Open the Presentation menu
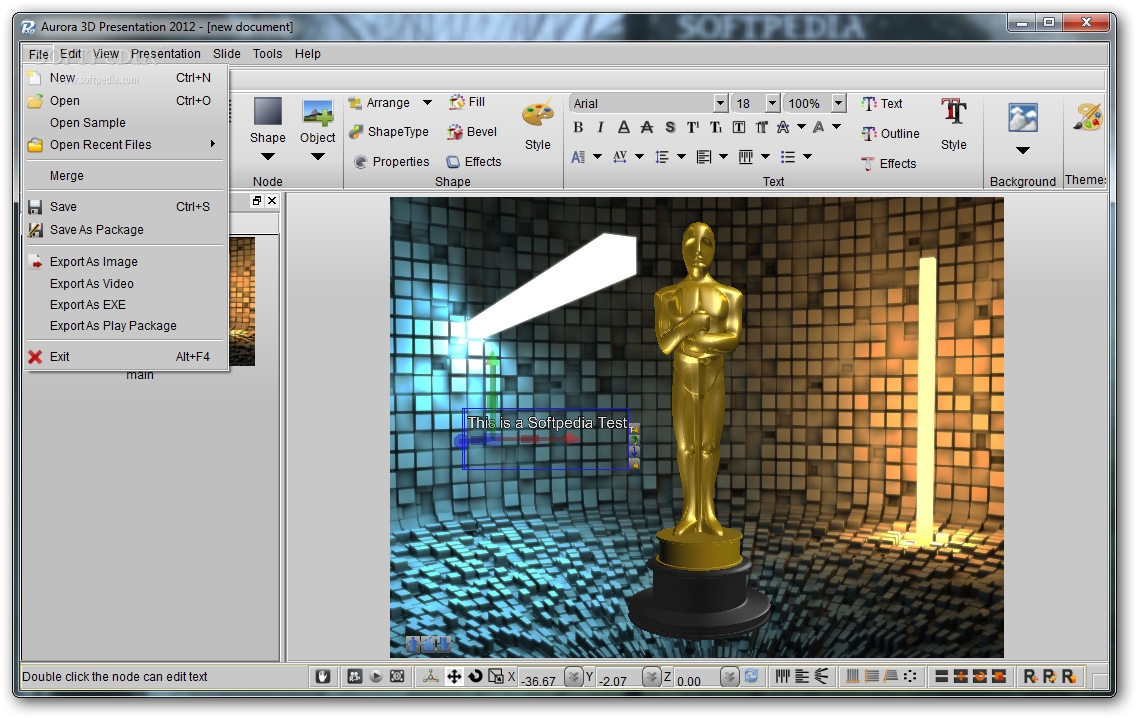The height and width of the screenshot is (718, 1137). 165,54
